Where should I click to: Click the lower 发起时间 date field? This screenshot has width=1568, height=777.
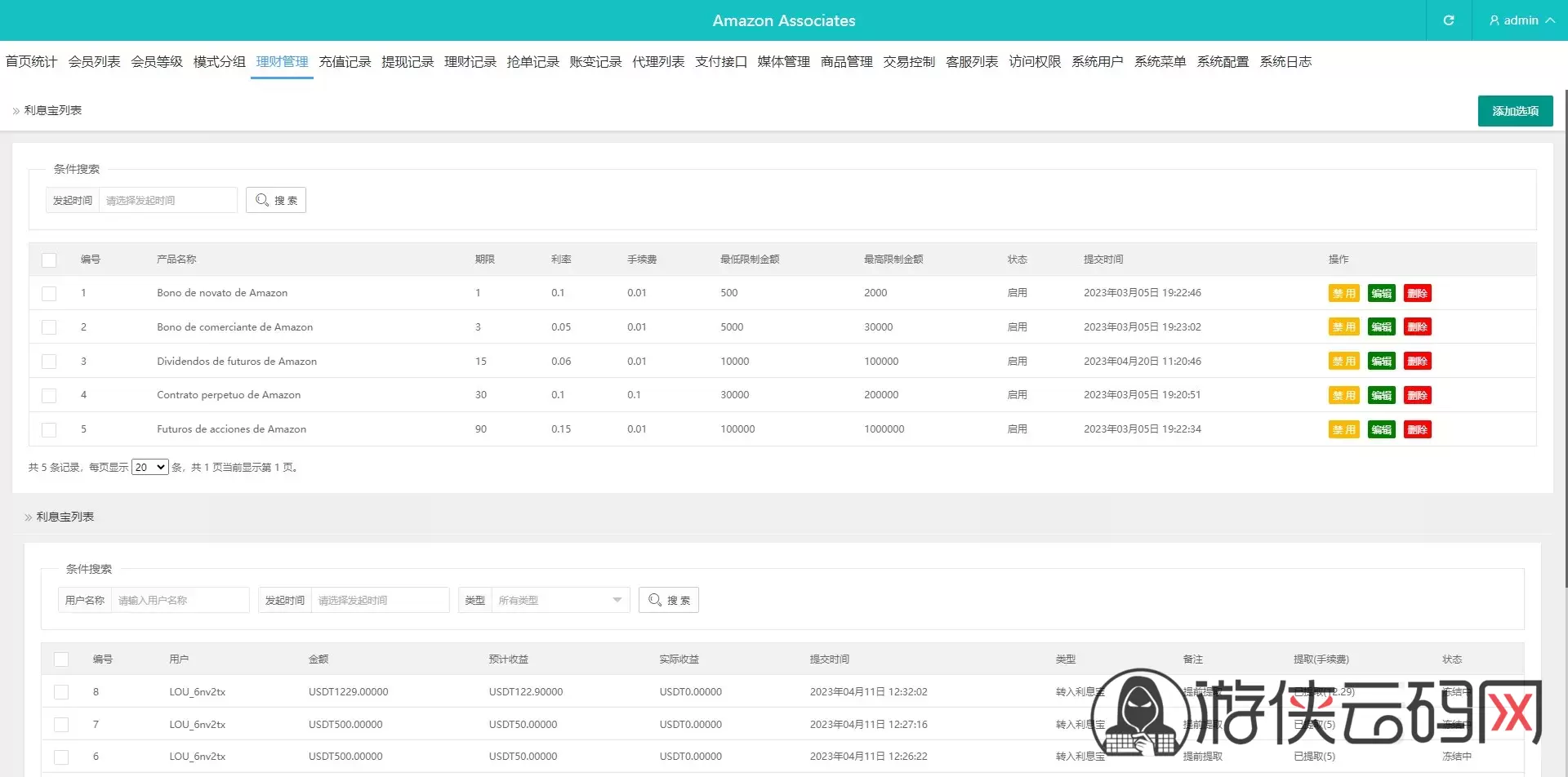380,600
